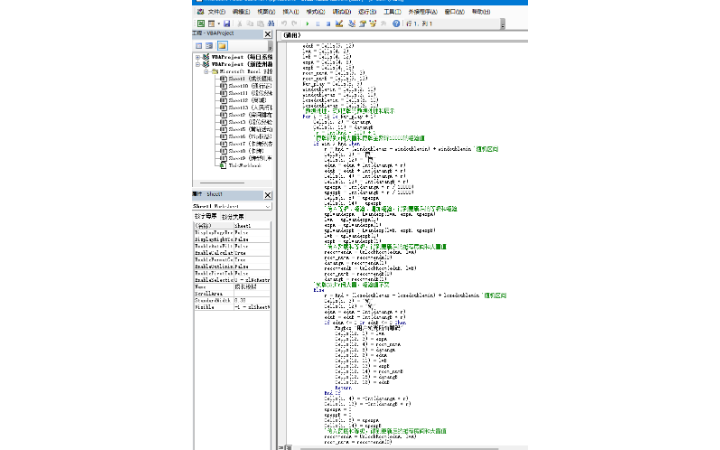Open the 调试 (Debug) menu
The image size is (720, 450).
(x=341, y=11)
